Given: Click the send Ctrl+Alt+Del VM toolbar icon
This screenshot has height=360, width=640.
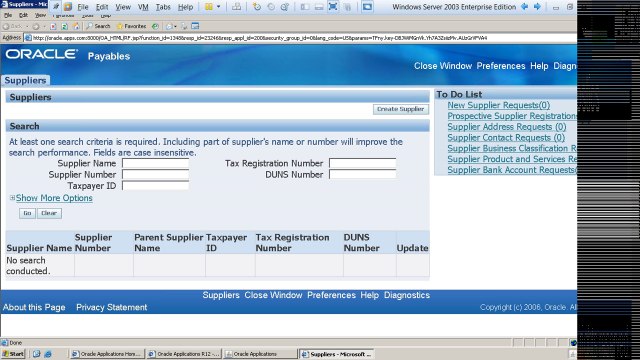Looking at the screenshot, I should [236, 7].
